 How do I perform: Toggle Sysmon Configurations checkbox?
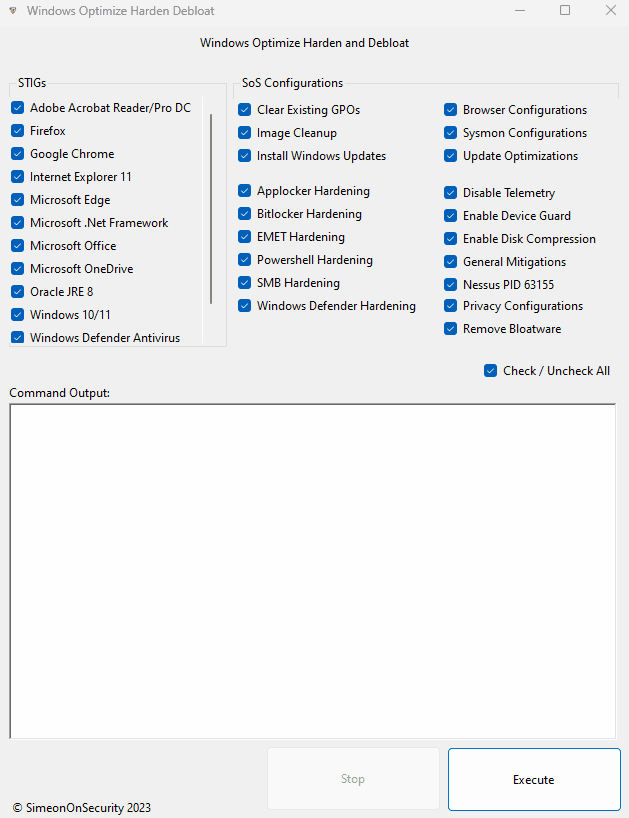tap(451, 133)
